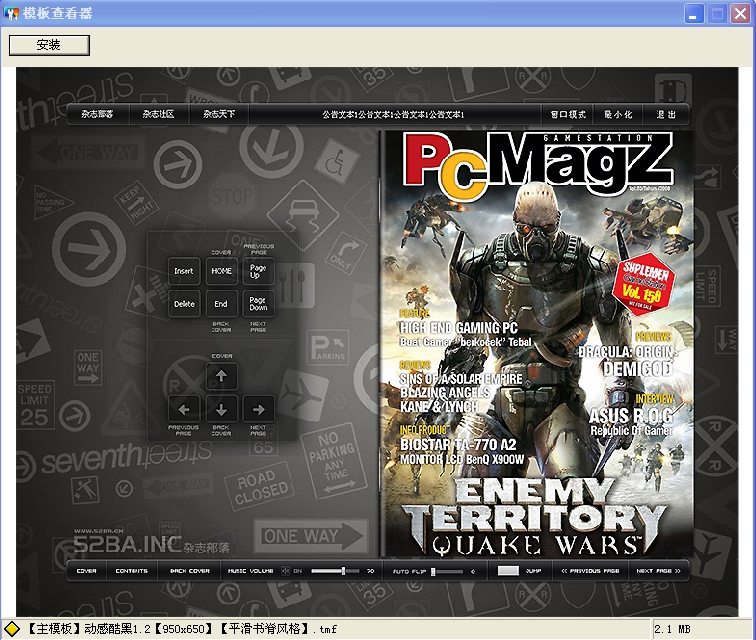The width and height of the screenshot is (756, 640).
Task: Click the 公告文本 announcement text
Action: (393, 115)
